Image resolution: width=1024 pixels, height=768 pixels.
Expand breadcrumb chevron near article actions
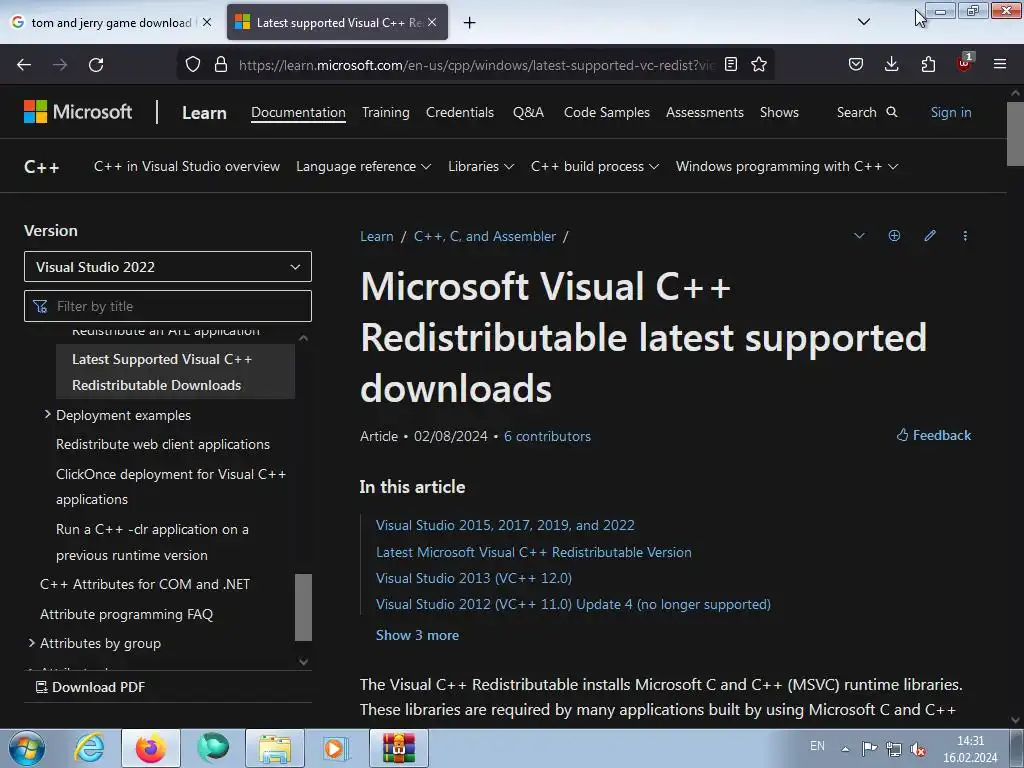859,236
